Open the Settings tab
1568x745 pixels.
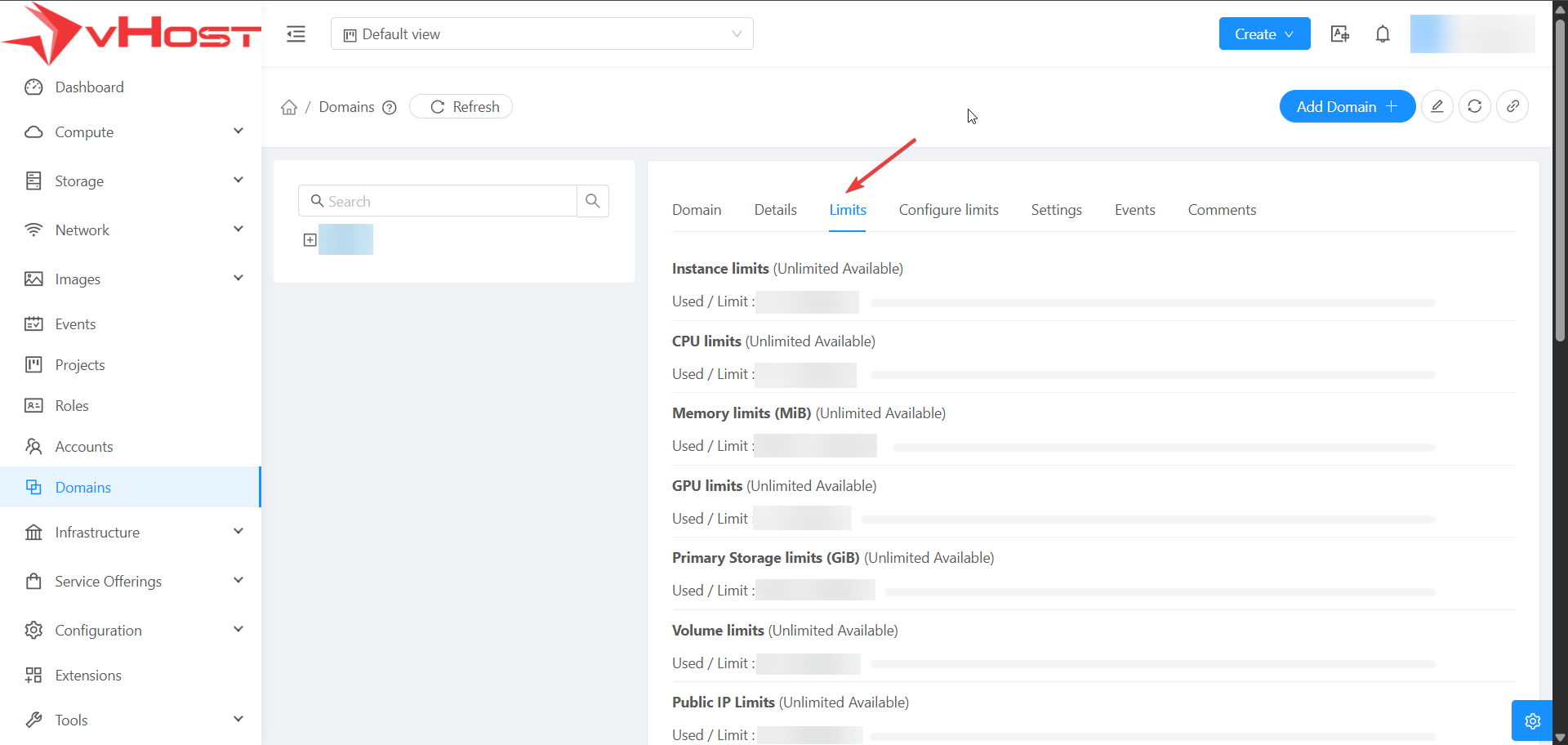1056,210
